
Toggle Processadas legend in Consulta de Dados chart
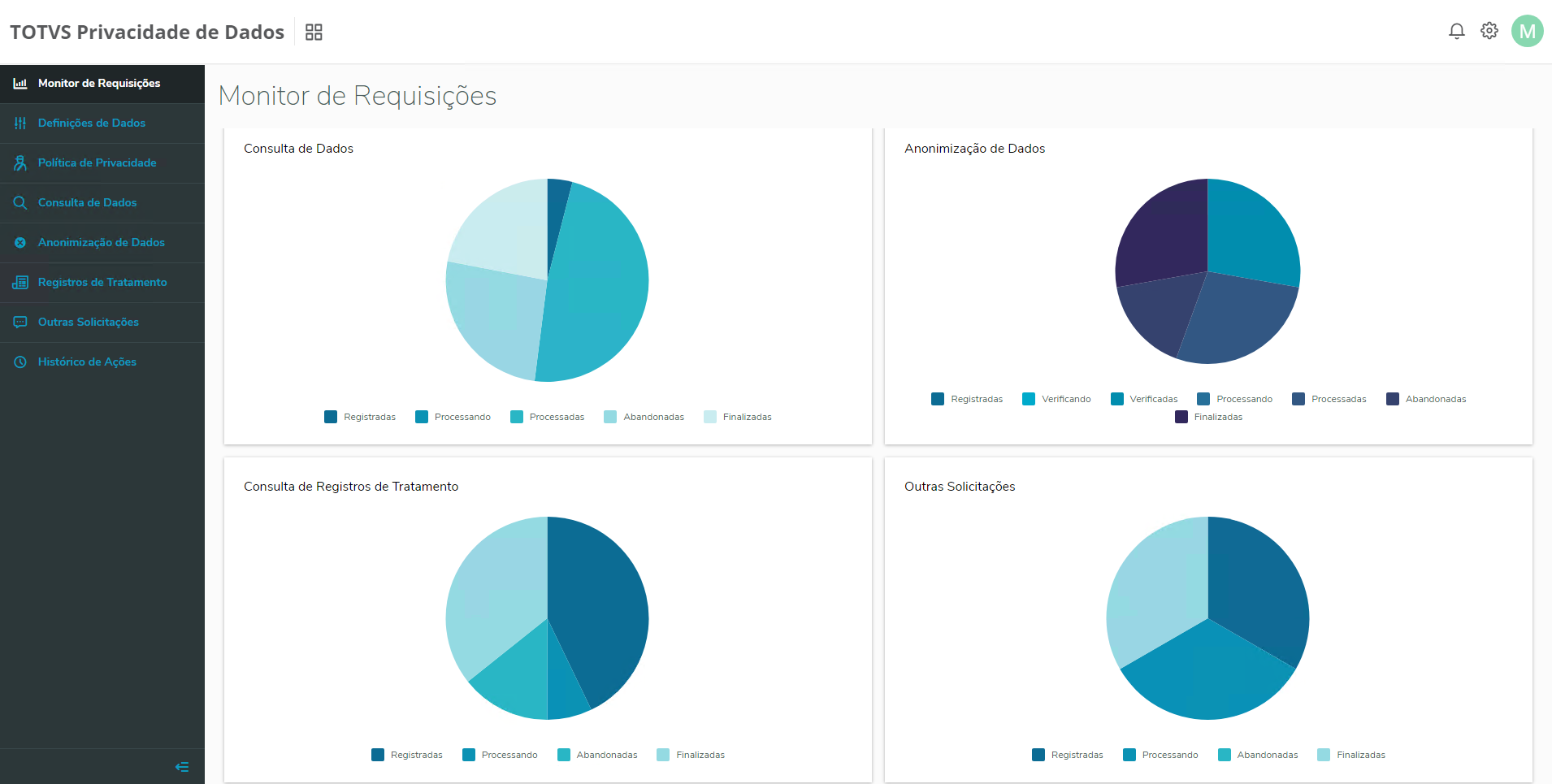point(547,417)
